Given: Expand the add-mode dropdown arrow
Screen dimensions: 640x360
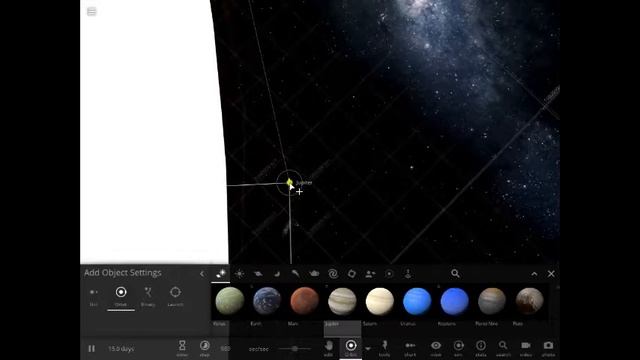Looking at the screenshot, I should click(x=368, y=349).
